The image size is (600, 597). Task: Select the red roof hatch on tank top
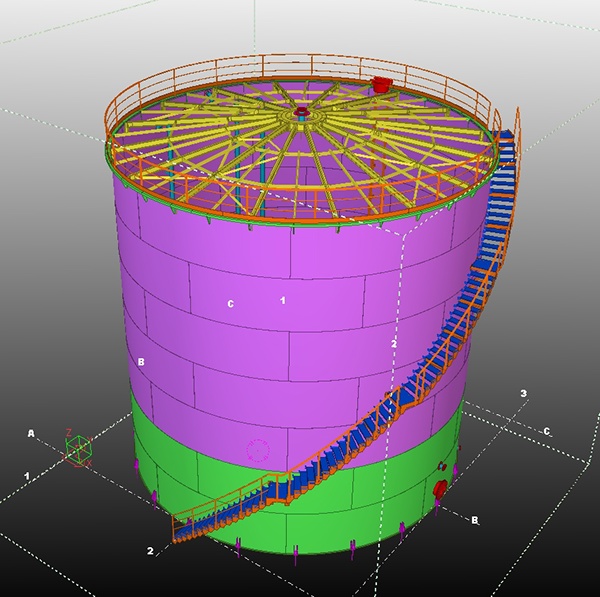pos(380,85)
